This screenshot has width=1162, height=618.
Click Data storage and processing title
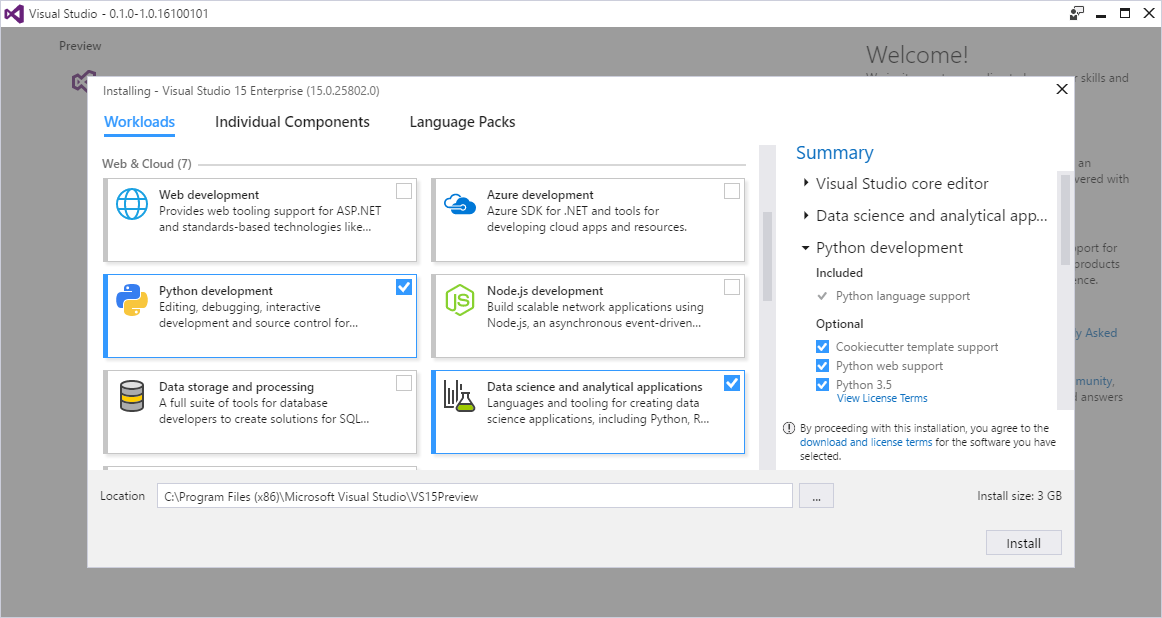point(236,387)
